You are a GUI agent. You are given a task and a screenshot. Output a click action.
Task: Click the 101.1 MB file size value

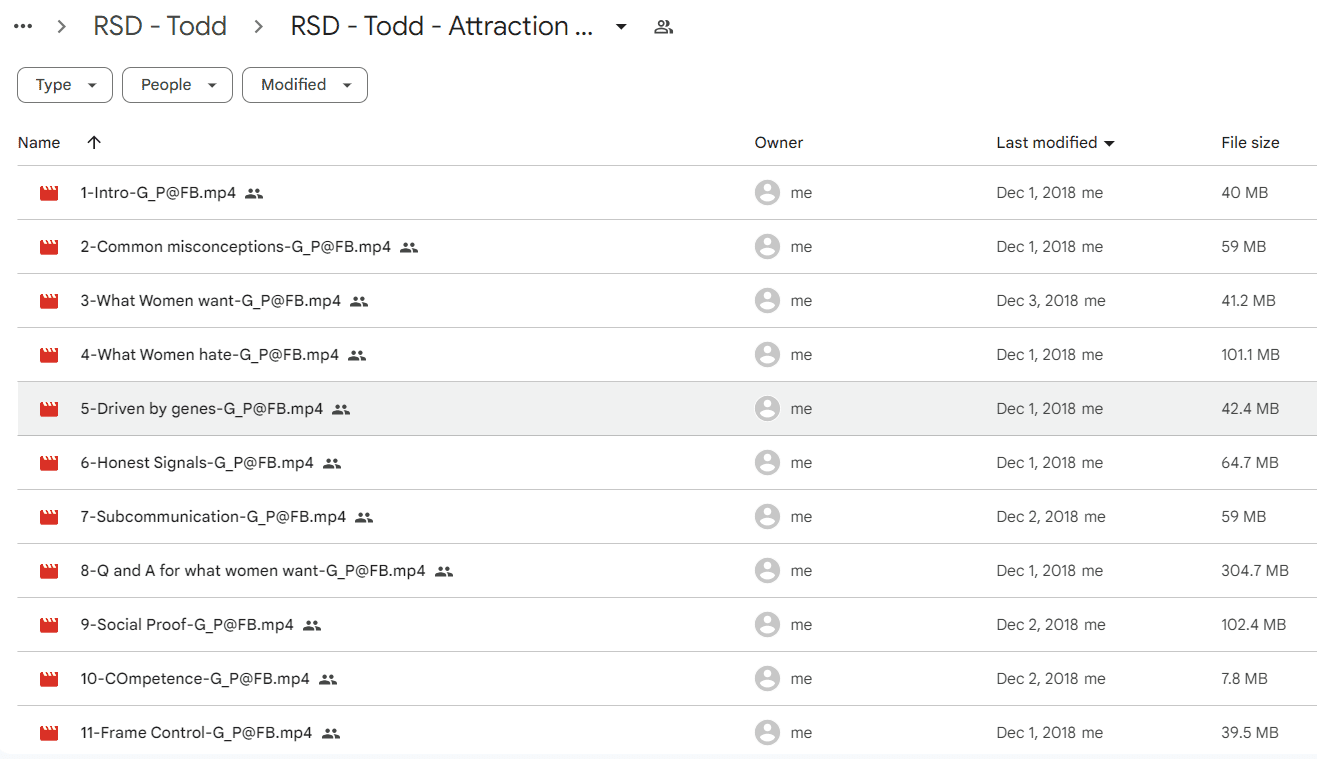tap(1250, 355)
